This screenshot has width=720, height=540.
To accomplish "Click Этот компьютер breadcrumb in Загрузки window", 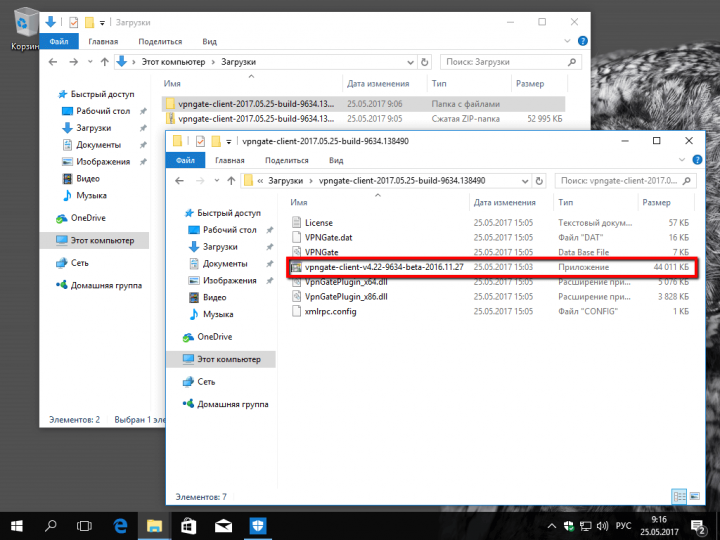I will [173, 62].
